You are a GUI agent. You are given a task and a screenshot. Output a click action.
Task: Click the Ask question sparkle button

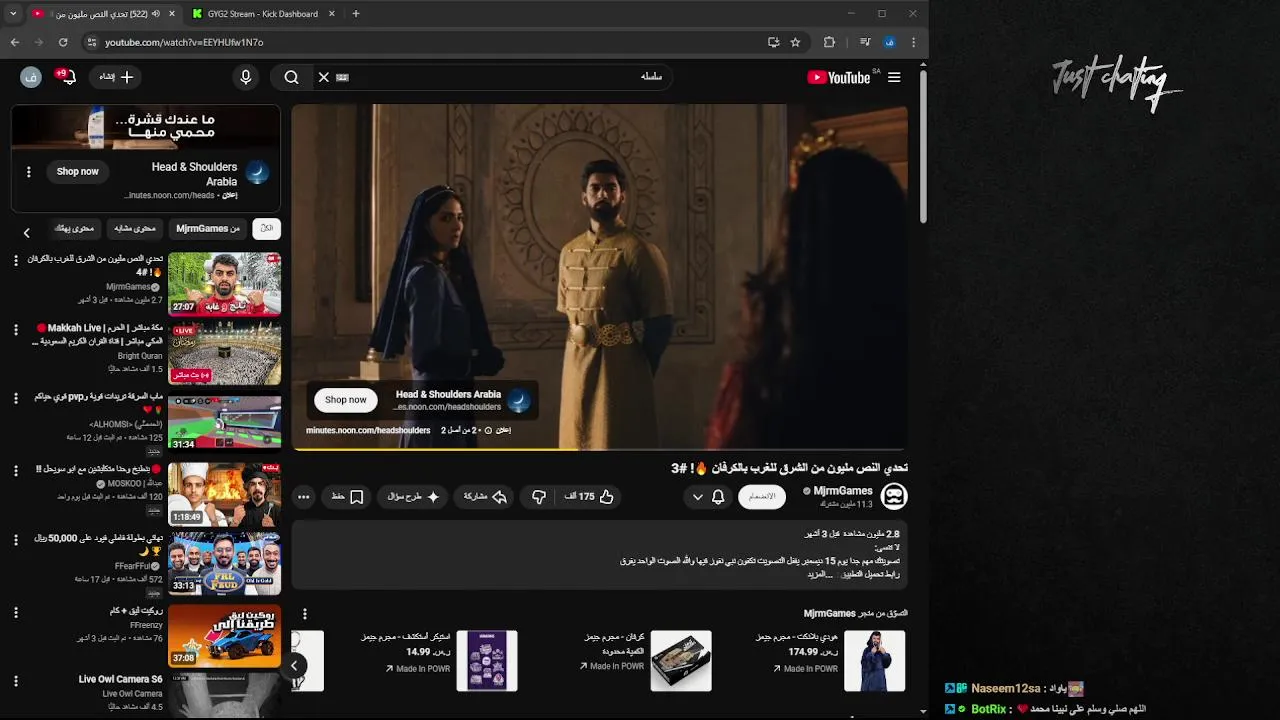tap(413, 497)
